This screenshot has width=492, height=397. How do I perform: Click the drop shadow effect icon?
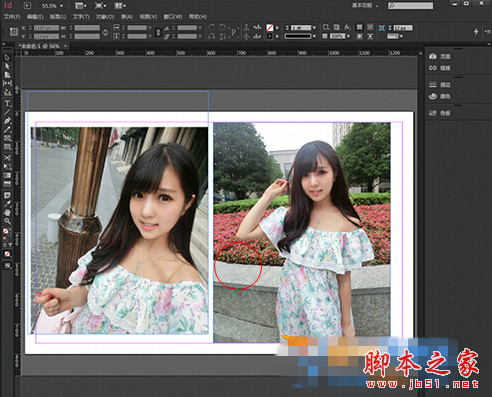click(337, 27)
